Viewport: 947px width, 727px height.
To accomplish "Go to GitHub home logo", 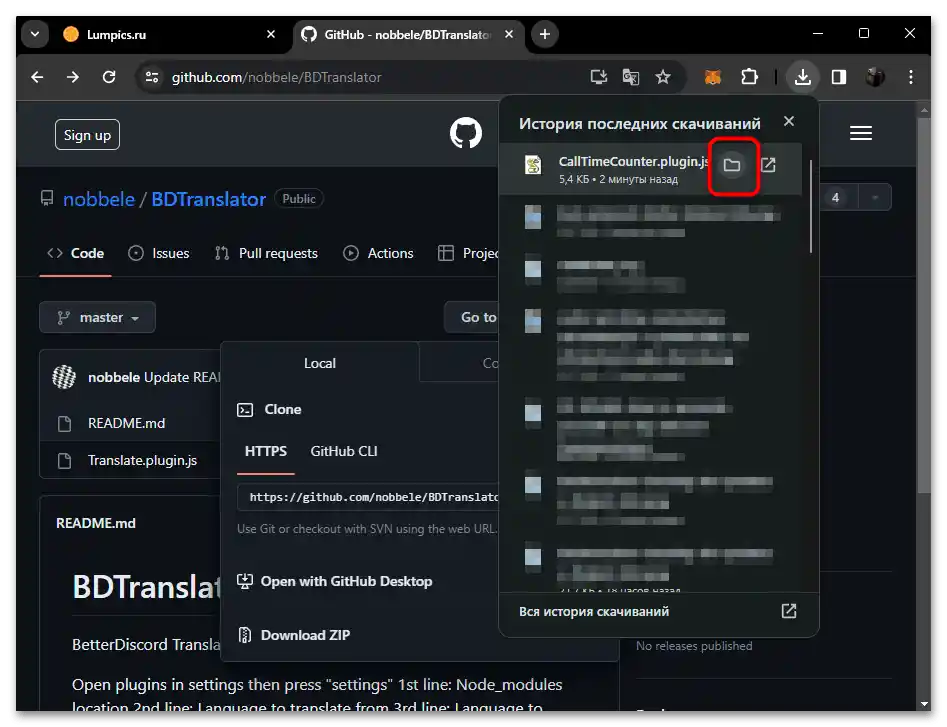I will 466,133.
